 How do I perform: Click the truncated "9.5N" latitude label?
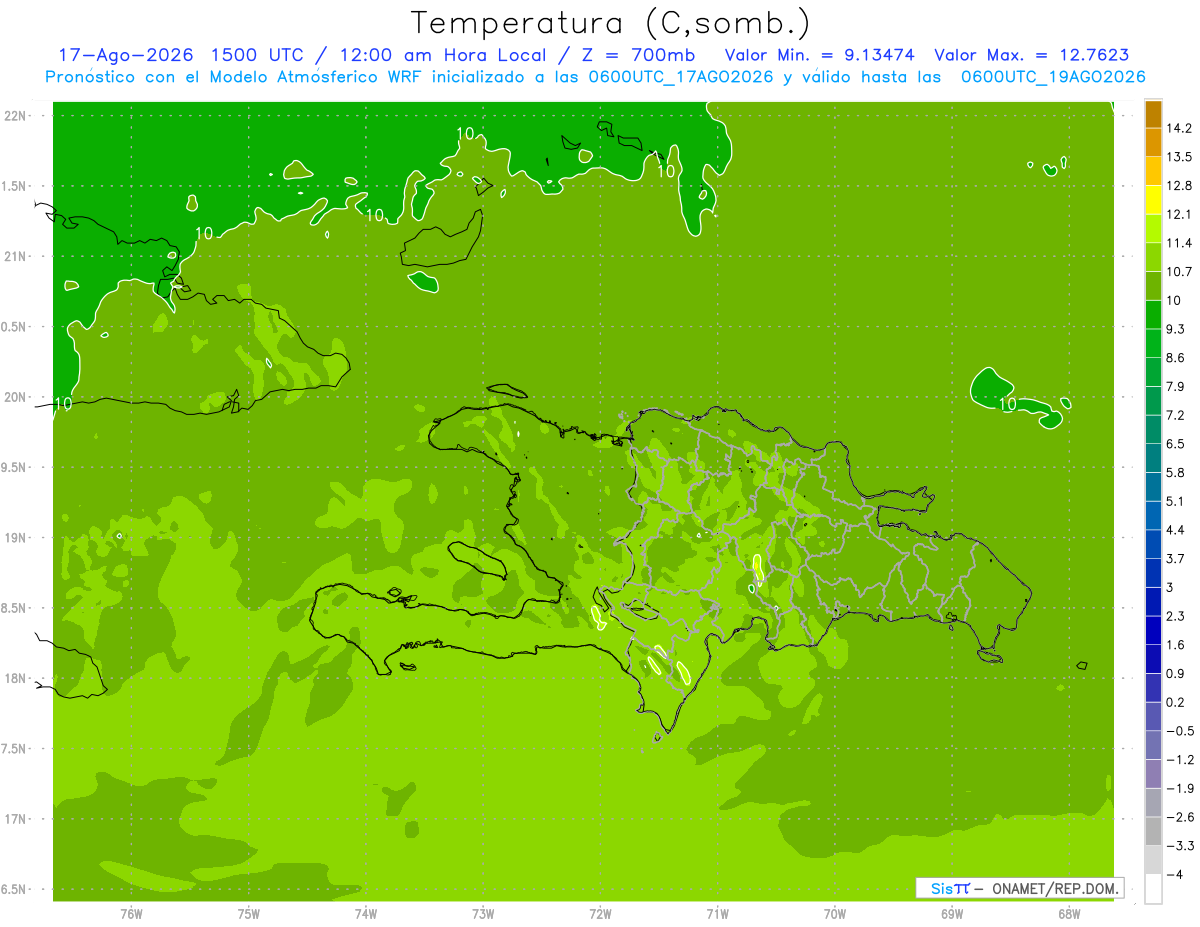[15, 468]
